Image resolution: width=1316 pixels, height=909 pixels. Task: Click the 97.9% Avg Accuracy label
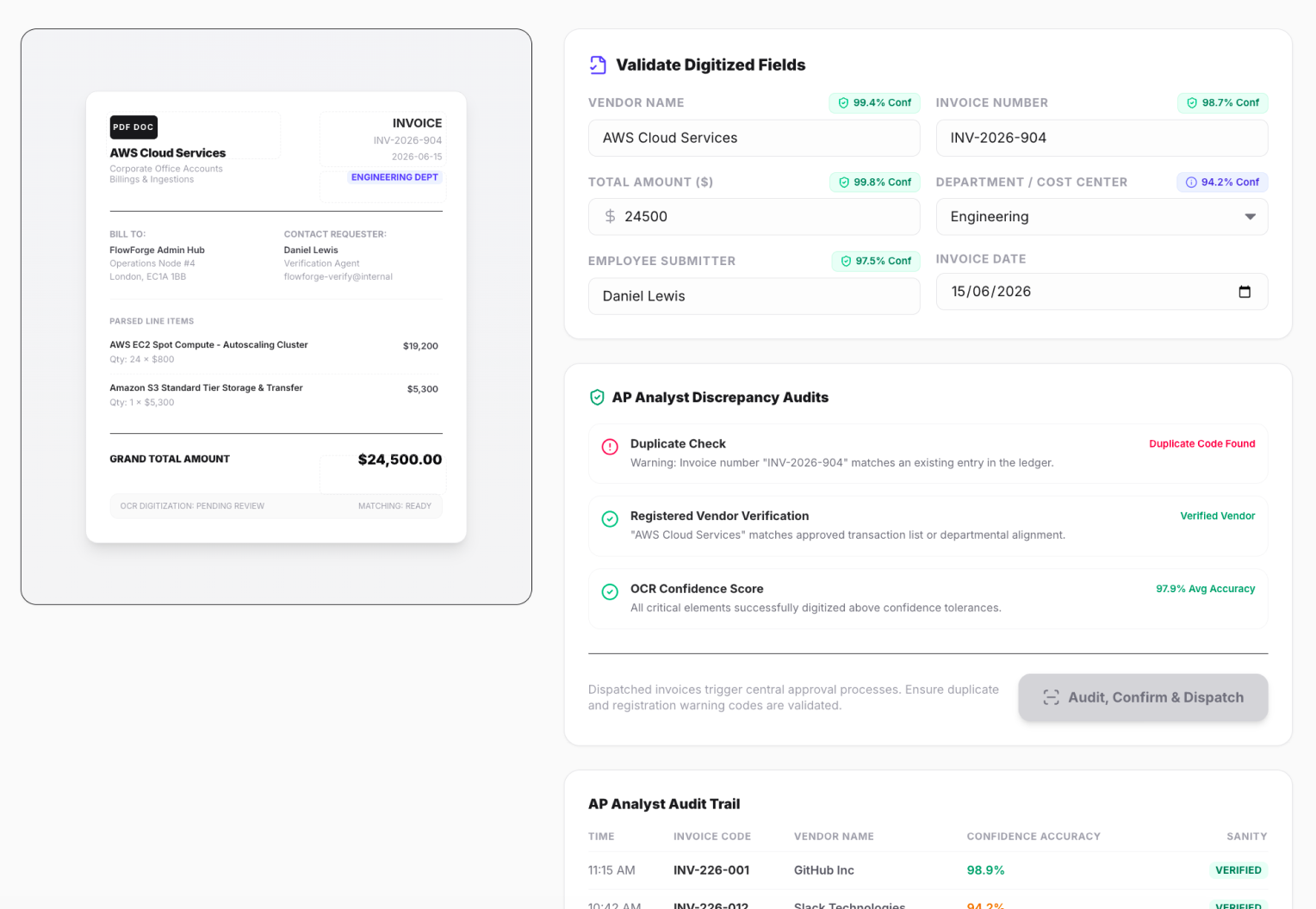1205,589
